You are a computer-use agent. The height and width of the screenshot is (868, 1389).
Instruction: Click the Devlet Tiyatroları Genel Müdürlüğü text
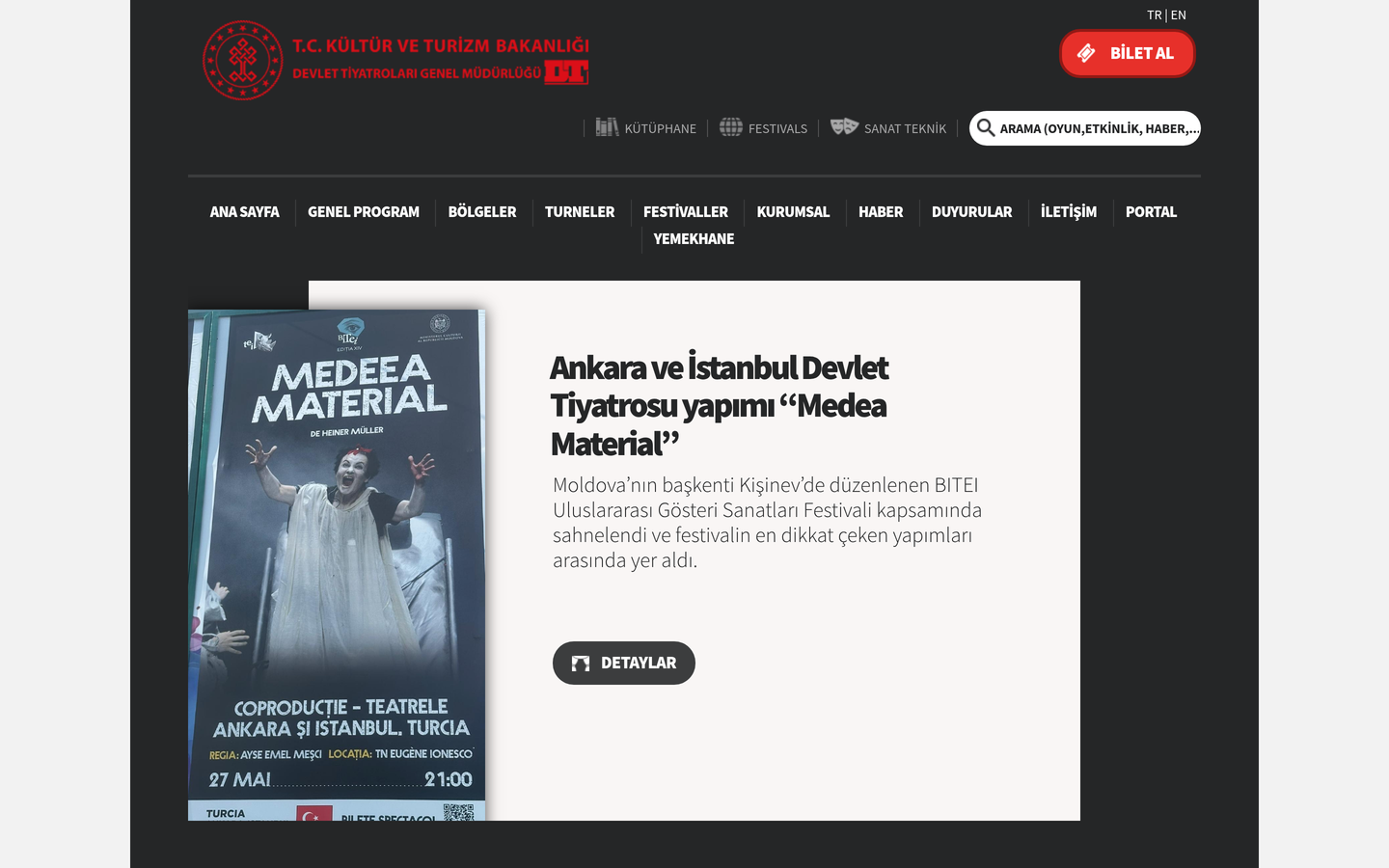[x=417, y=73]
